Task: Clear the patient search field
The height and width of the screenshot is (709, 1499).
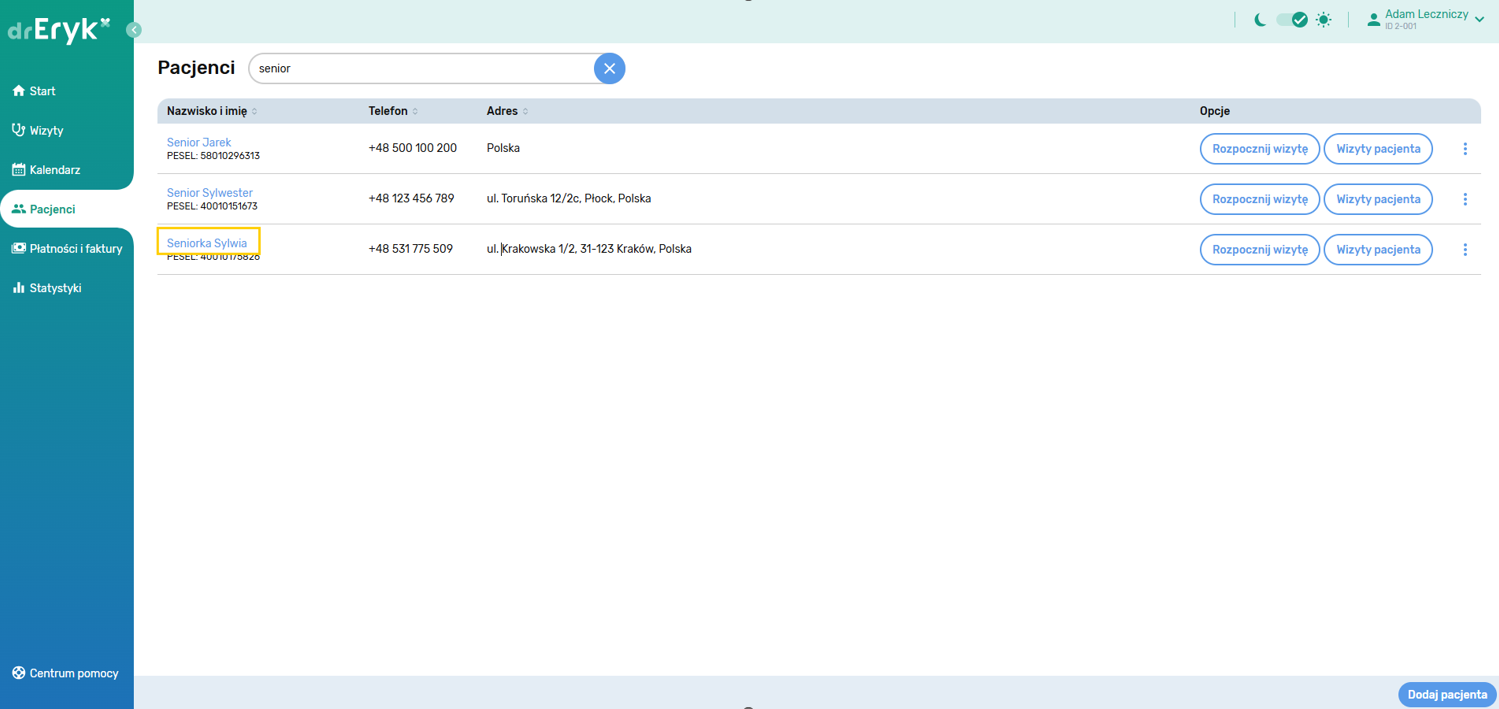Action: point(609,69)
